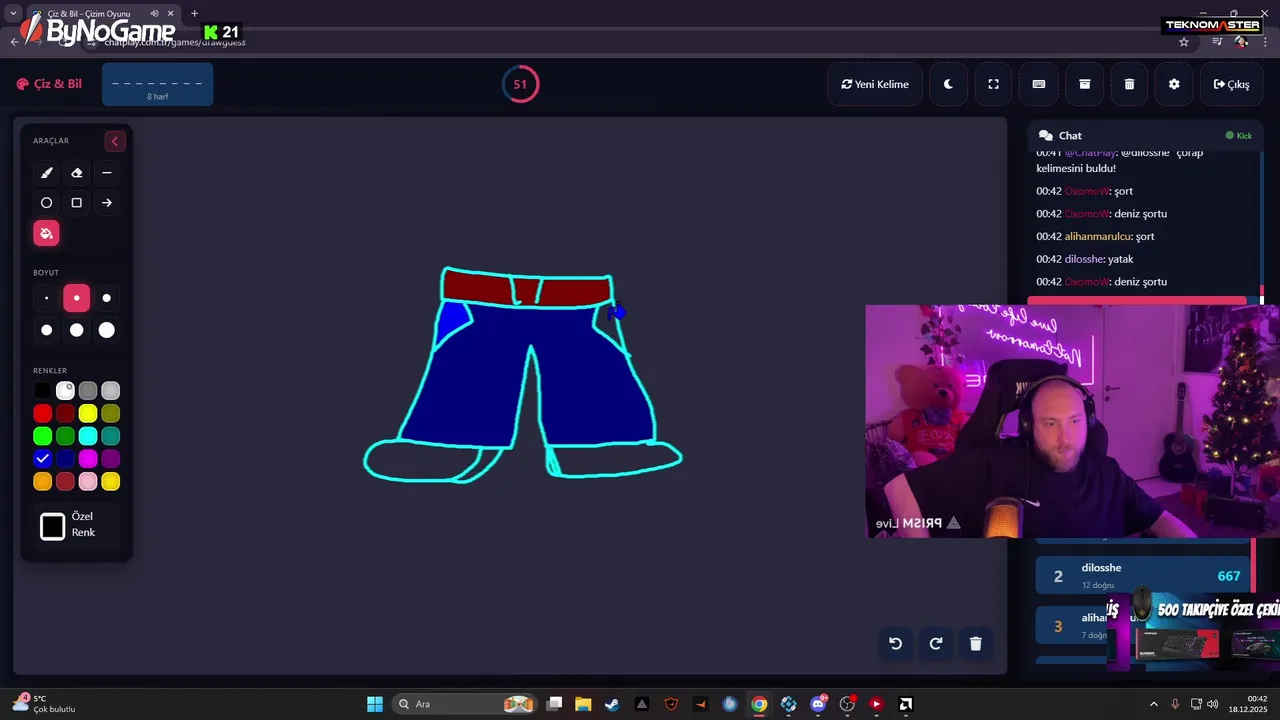Click the Kick status indicator in chat
The height and width of the screenshot is (720, 1280).
[1238, 135]
